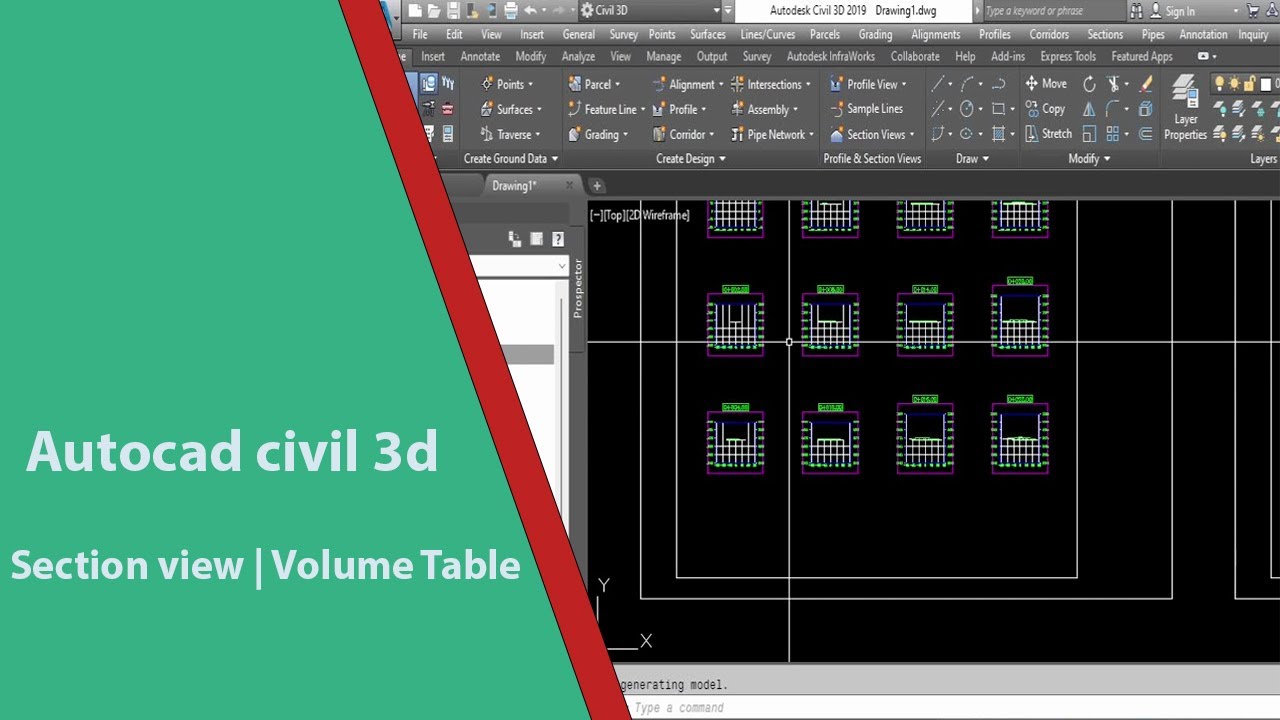The image size is (1280, 720).
Task: Click the [2D Wireframe] visual style control
Action: pyautogui.click(x=659, y=215)
